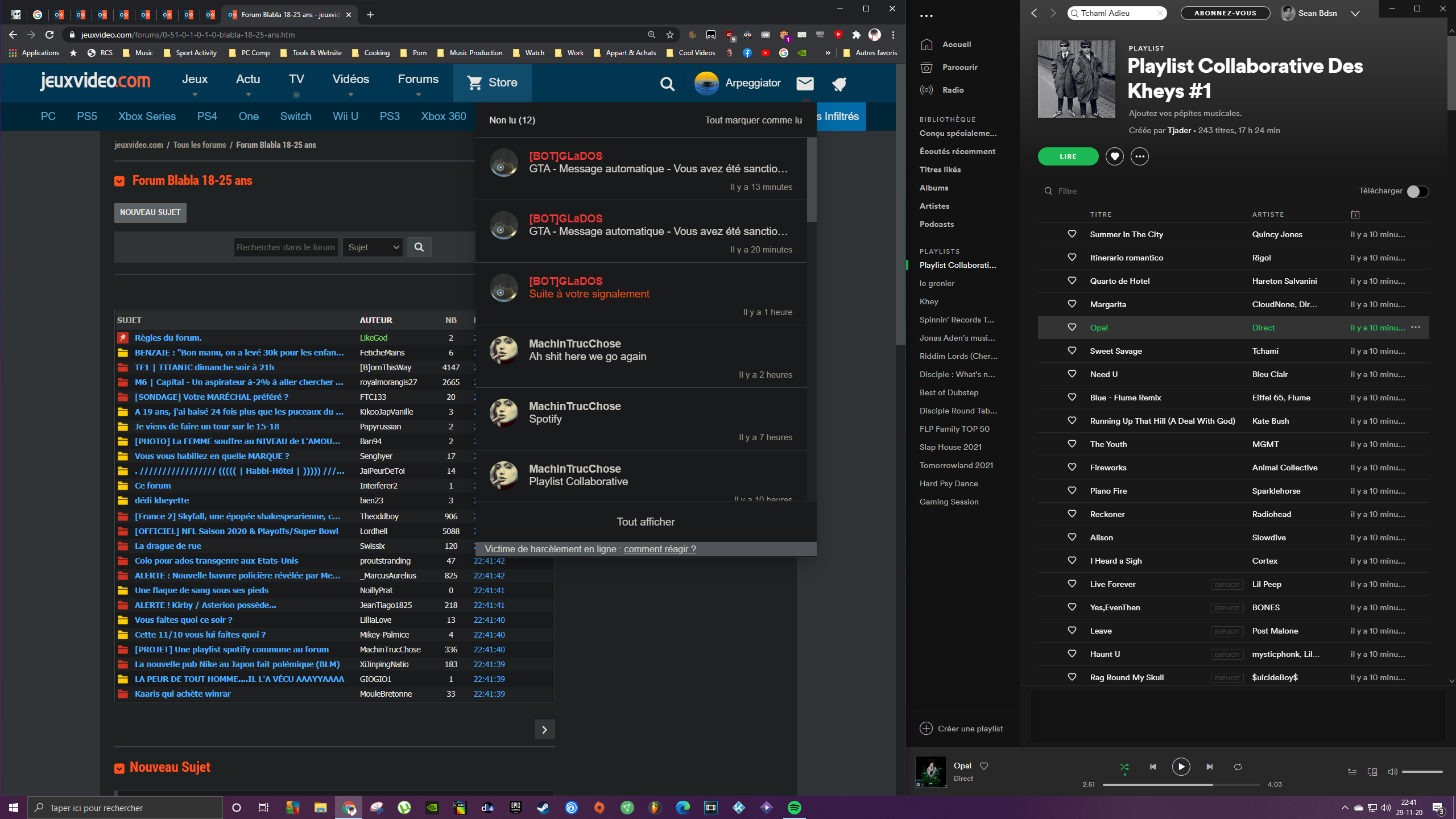Open the Spotify play queue icon
The image size is (1456, 819).
[1352, 772]
